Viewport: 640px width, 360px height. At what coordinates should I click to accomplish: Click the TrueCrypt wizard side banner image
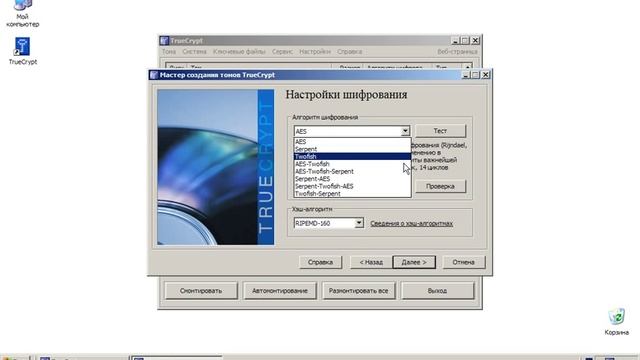click(x=216, y=167)
